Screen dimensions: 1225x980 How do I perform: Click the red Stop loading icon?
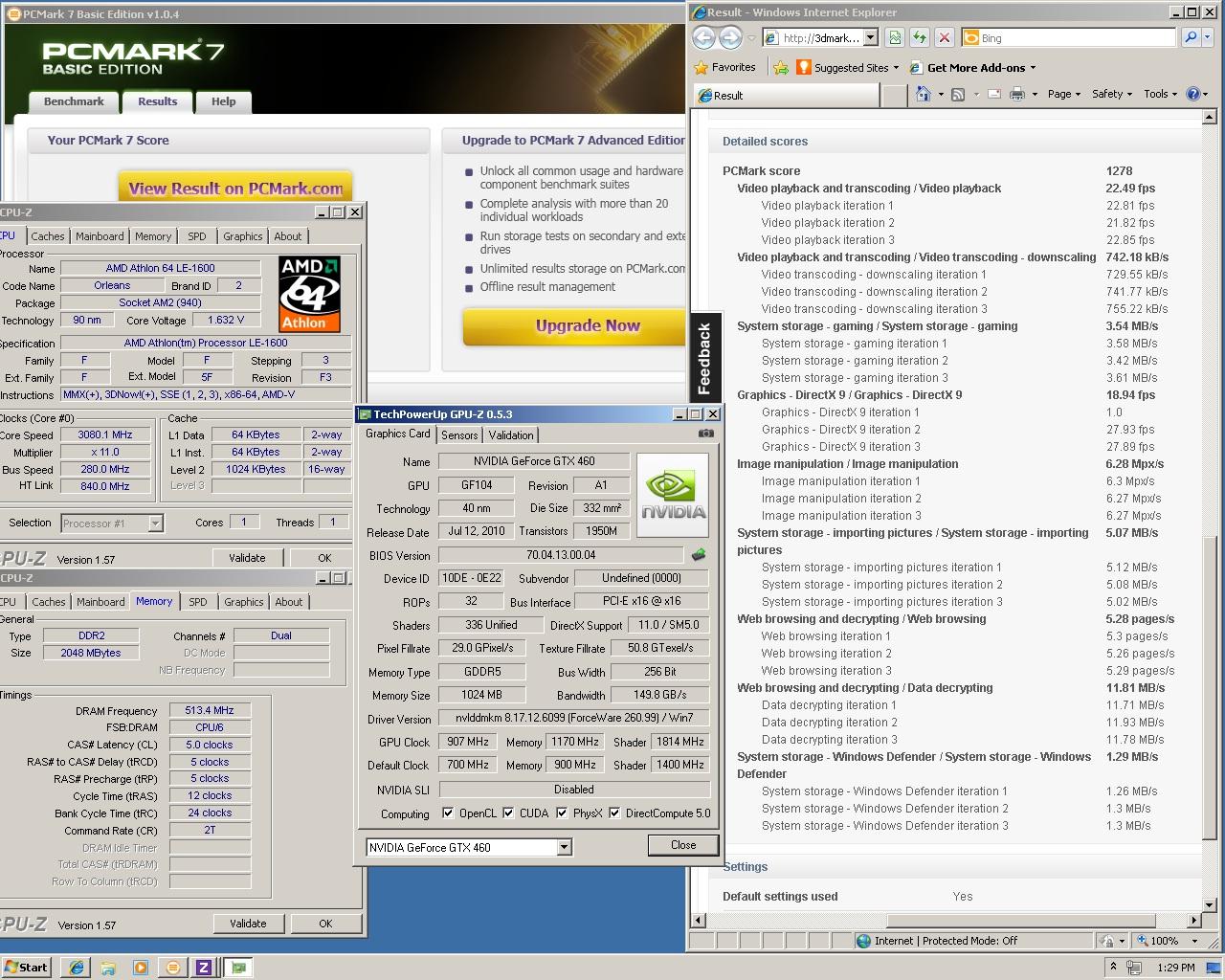(x=945, y=37)
